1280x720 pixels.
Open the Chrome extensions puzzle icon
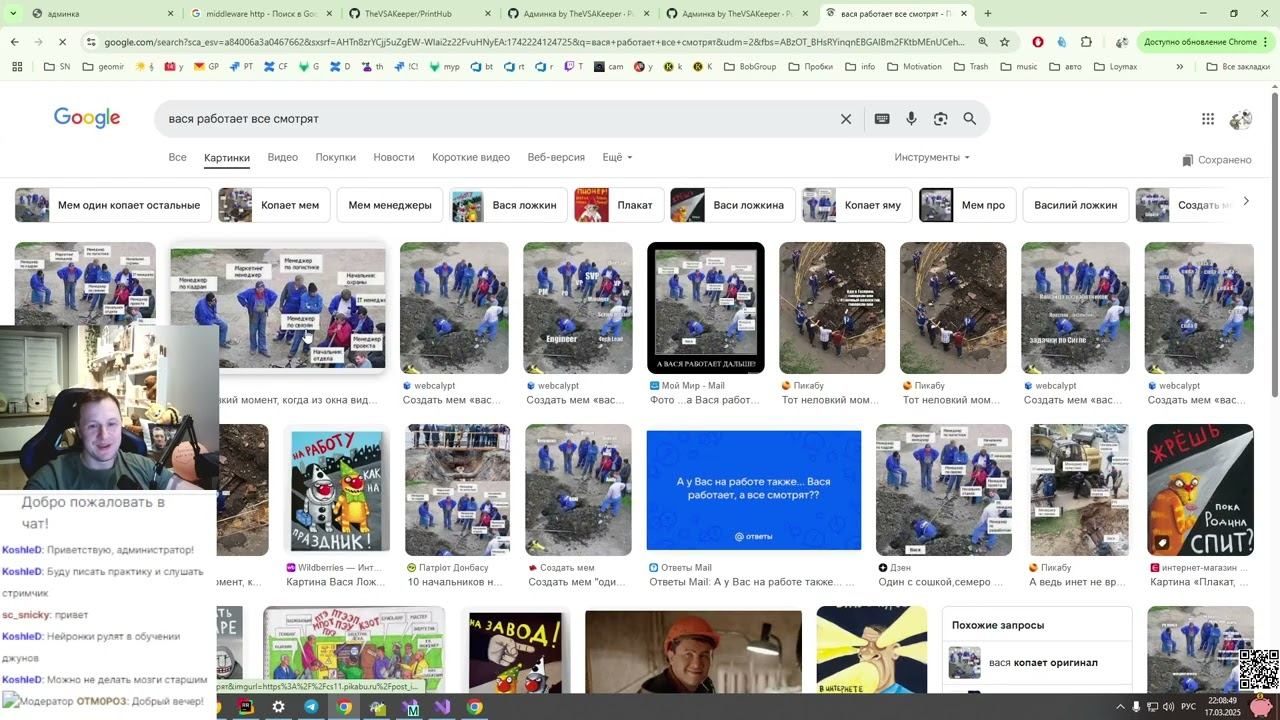click(1086, 42)
